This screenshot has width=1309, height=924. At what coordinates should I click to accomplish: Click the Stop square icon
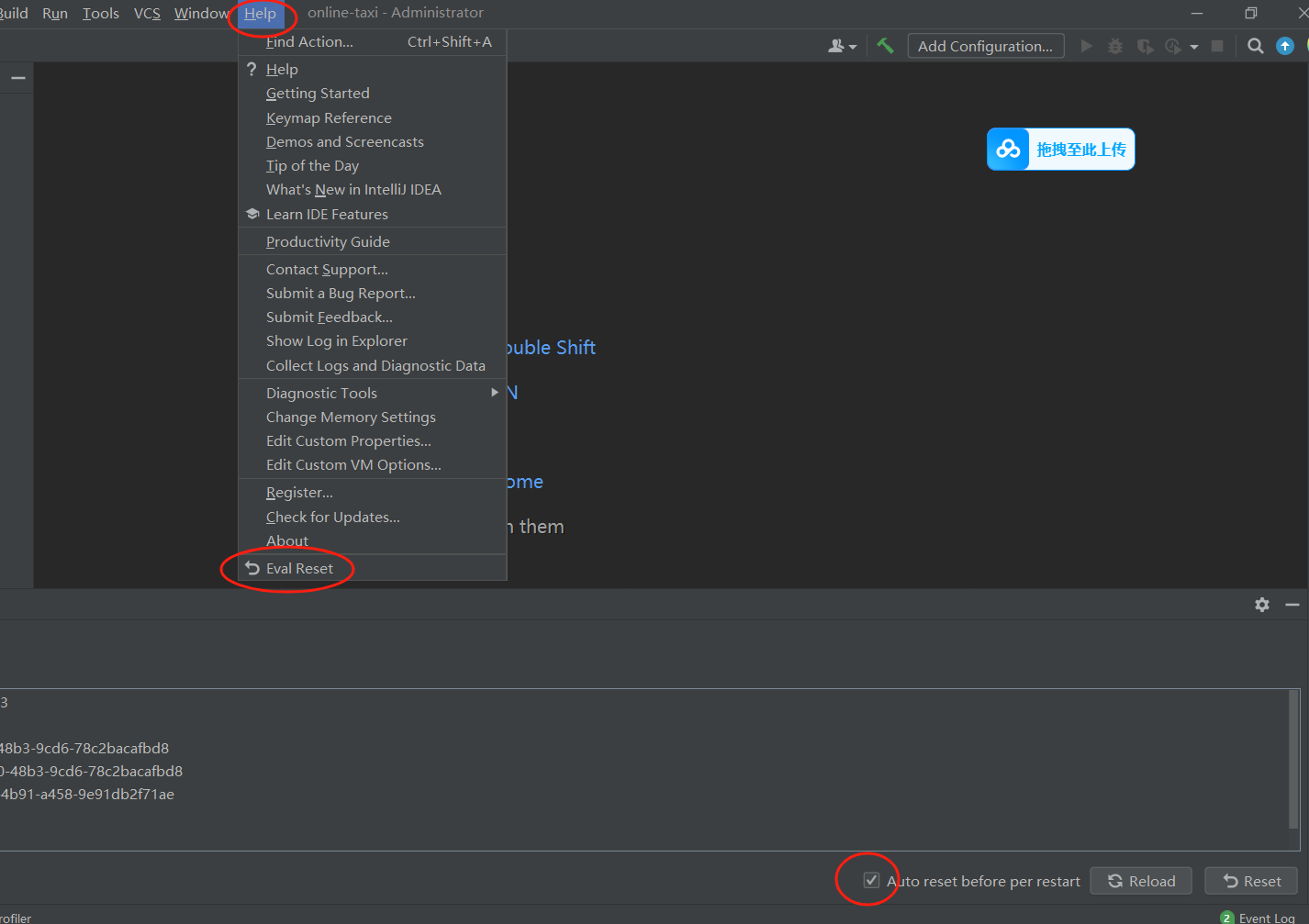[x=1217, y=46]
